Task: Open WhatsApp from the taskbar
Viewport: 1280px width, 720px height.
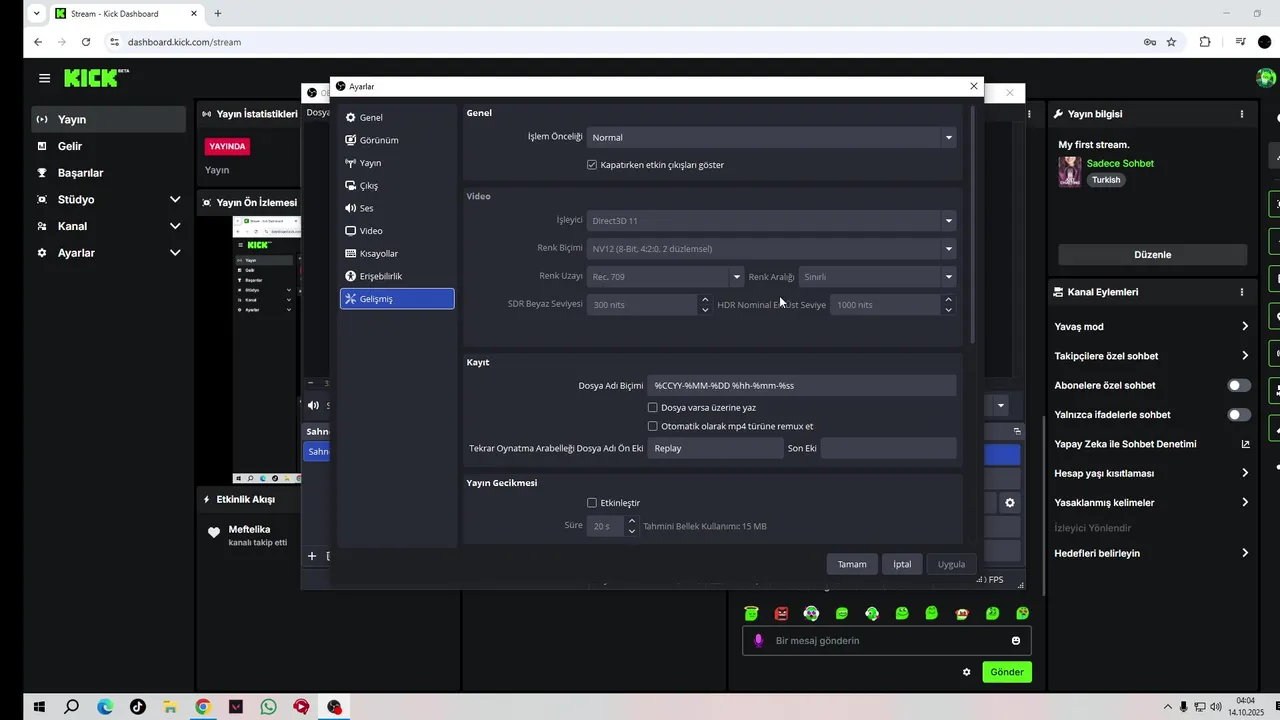Action: point(268,707)
